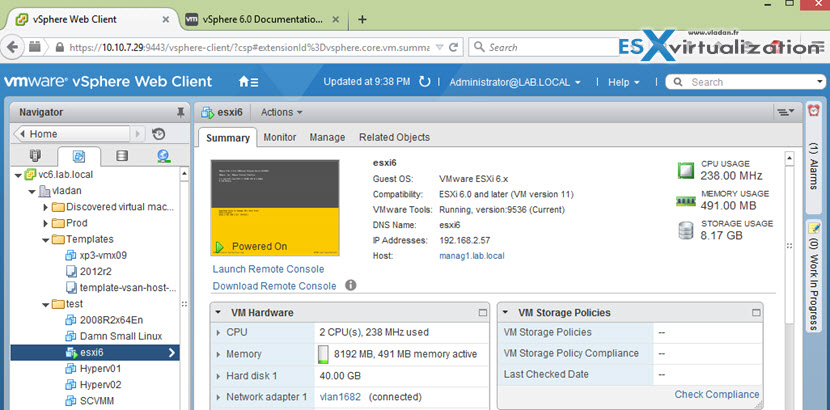Expand the CPU hardware row
The width and height of the screenshot is (830, 410).
(218, 333)
